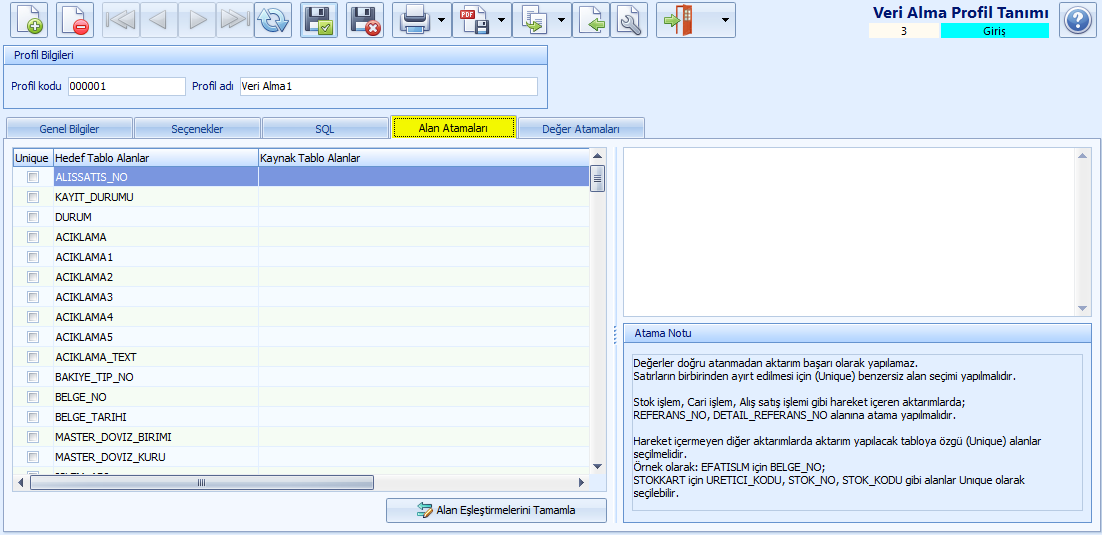Open the PDF save dropdown arrow
This screenshot has width=1102, height=535.
501,20
